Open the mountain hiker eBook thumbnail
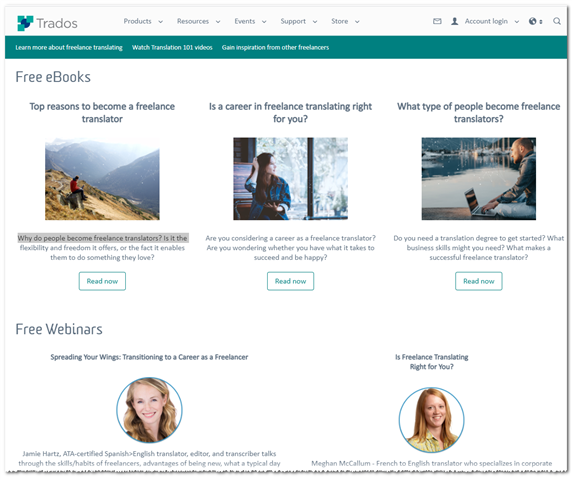This screenshot has width=572, height=480. point(102,179)
